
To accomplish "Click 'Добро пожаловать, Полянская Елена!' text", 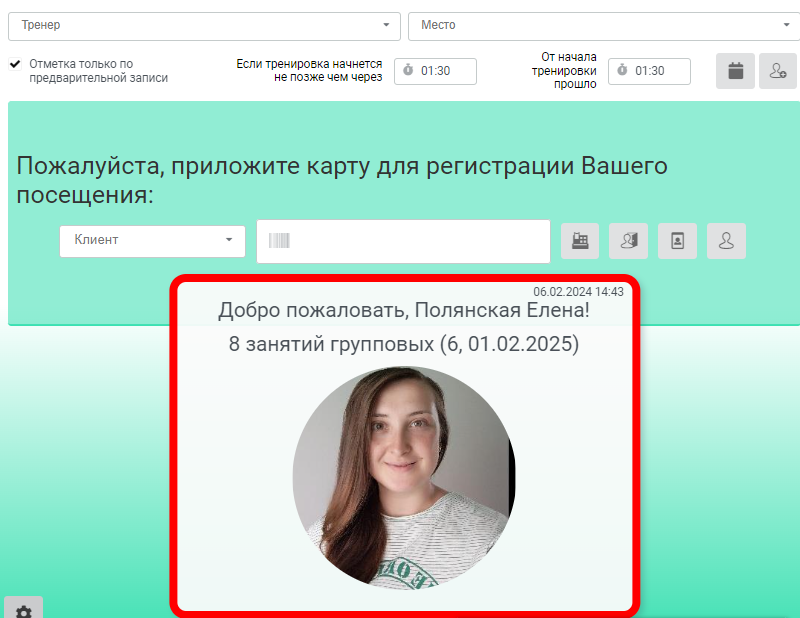I will tap(404, 310).
